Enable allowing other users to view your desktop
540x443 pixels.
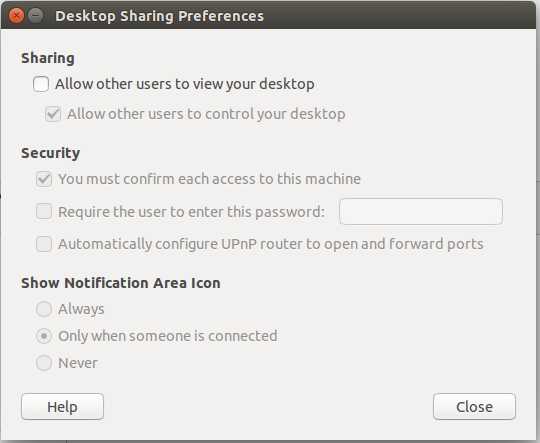tap(41, 84)
